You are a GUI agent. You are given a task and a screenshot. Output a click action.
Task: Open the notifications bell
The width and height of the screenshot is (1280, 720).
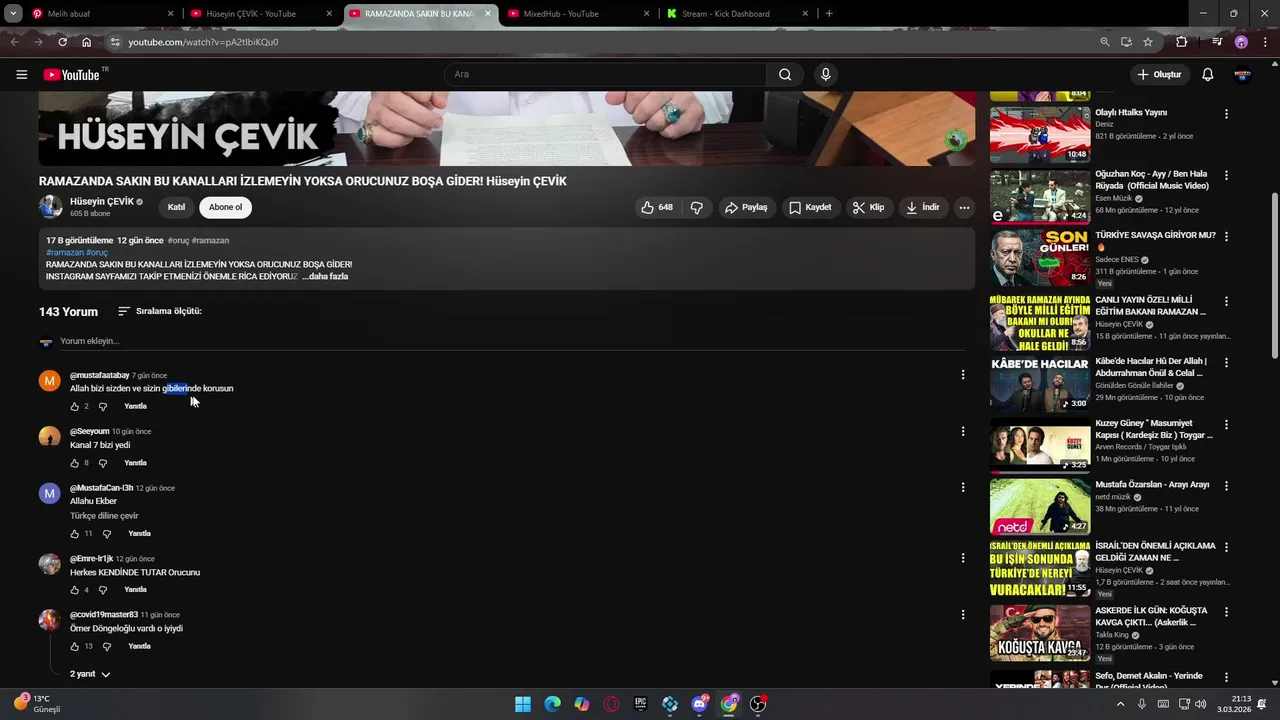1207,75
